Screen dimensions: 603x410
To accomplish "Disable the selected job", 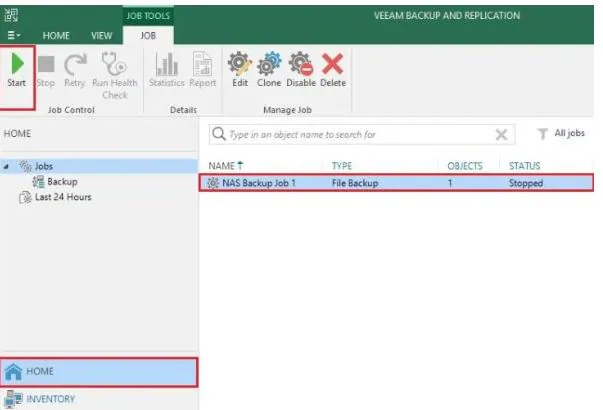I will pyautogui.click(x=301, y=71).
